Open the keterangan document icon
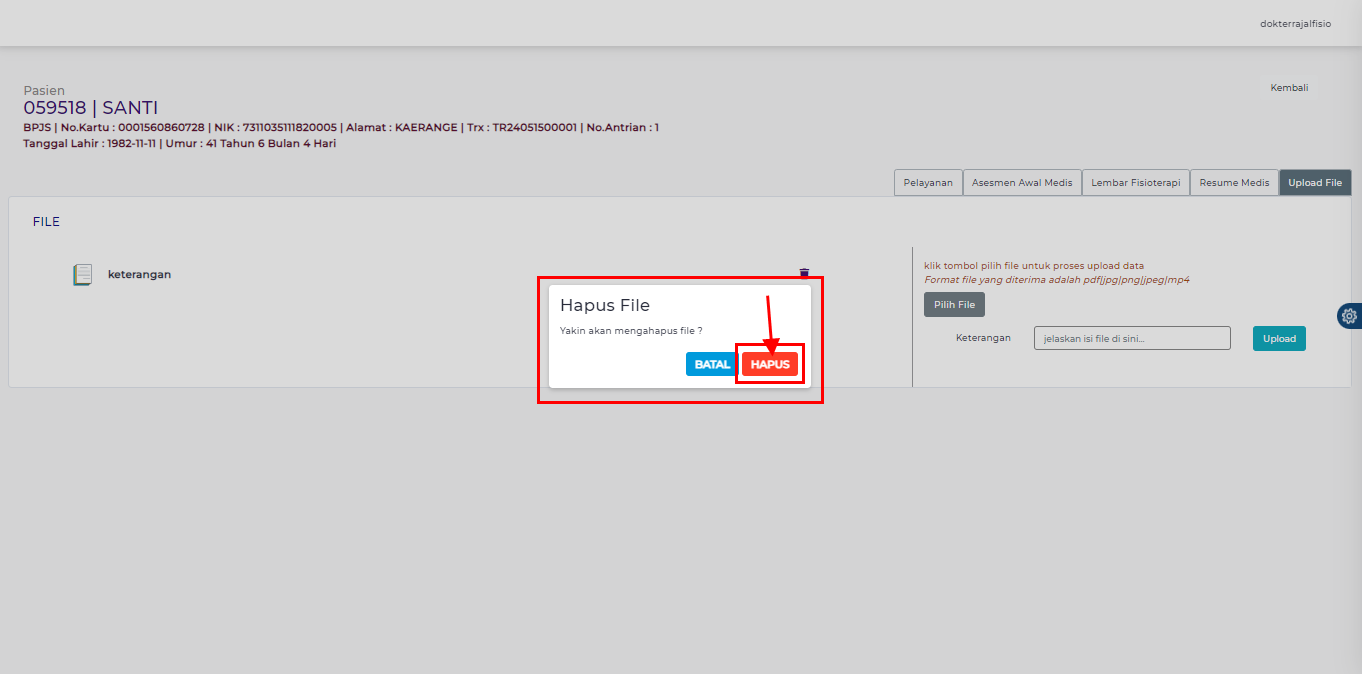Viewport: 1362px width, 674px height. click(82, 275)
